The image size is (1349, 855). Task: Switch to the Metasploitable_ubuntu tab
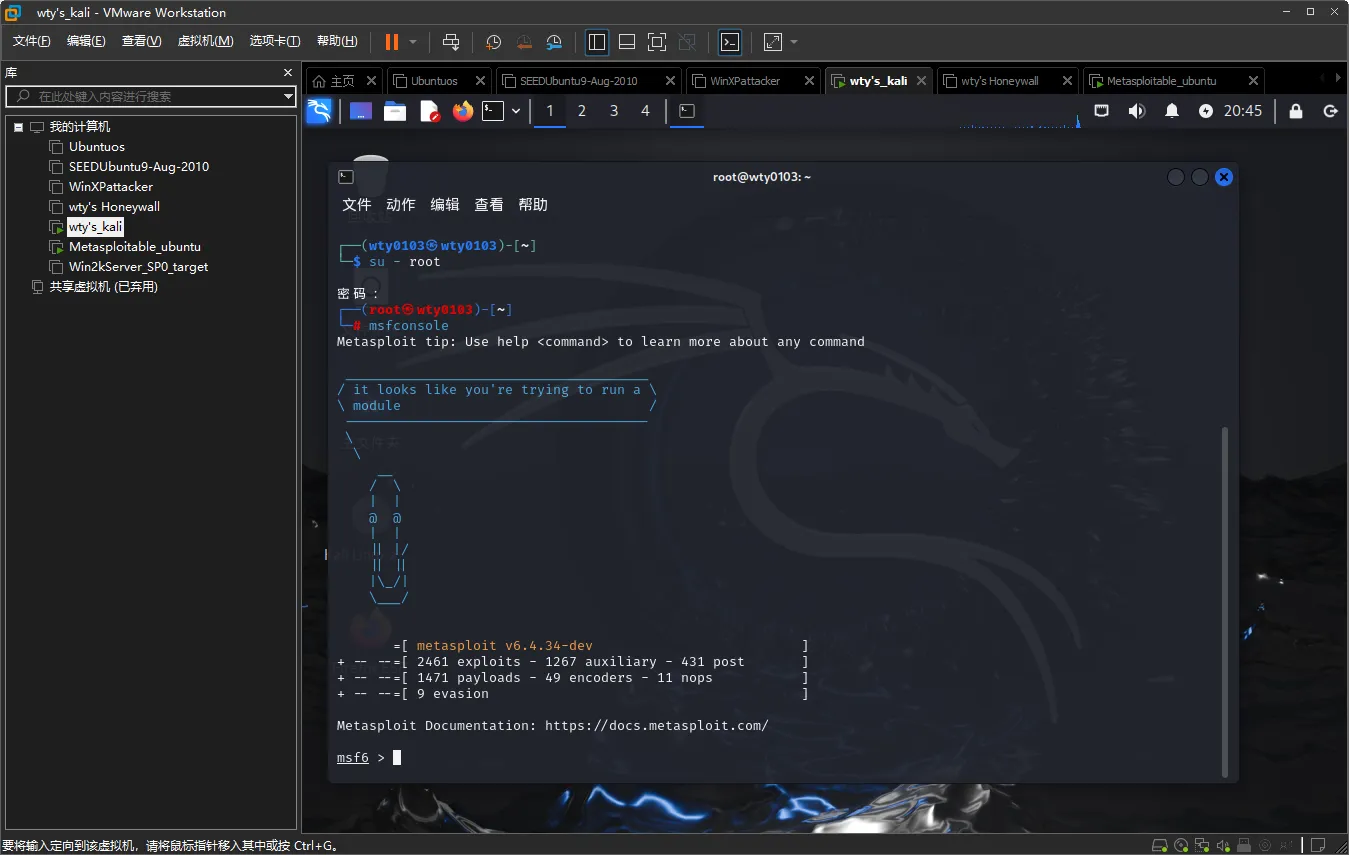point(1161,81)
